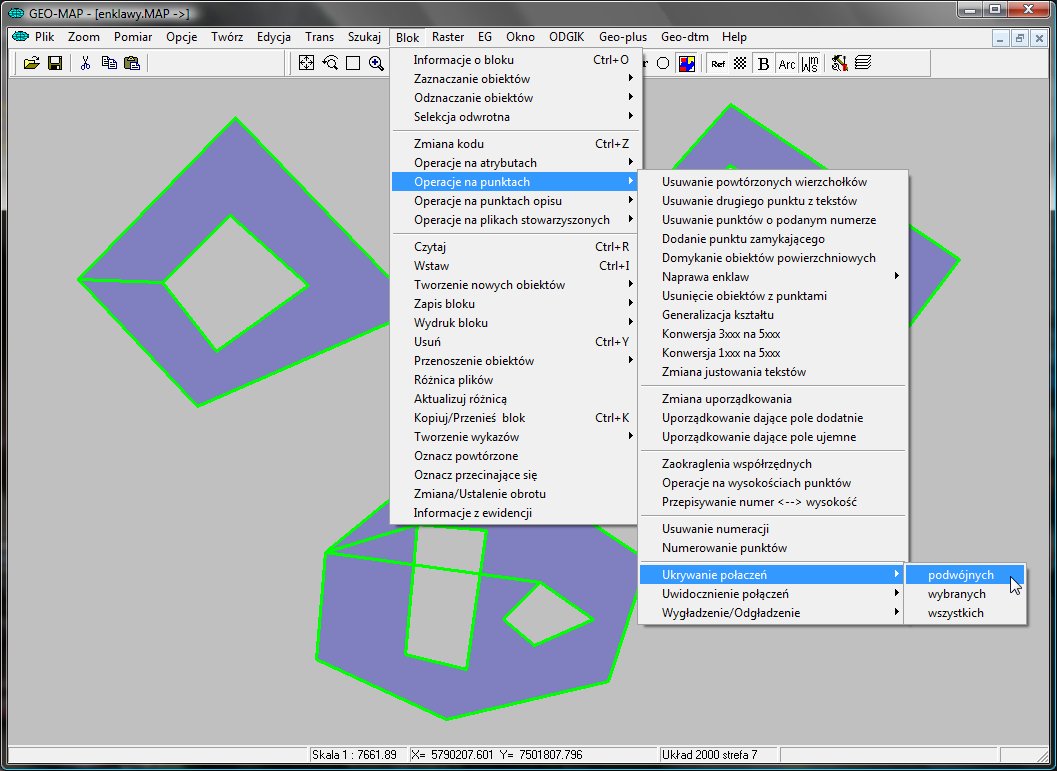This screenshot has height=771, width=1057.
Task: Expand Naprawa enklaw submenu
Action: point(773,276)
